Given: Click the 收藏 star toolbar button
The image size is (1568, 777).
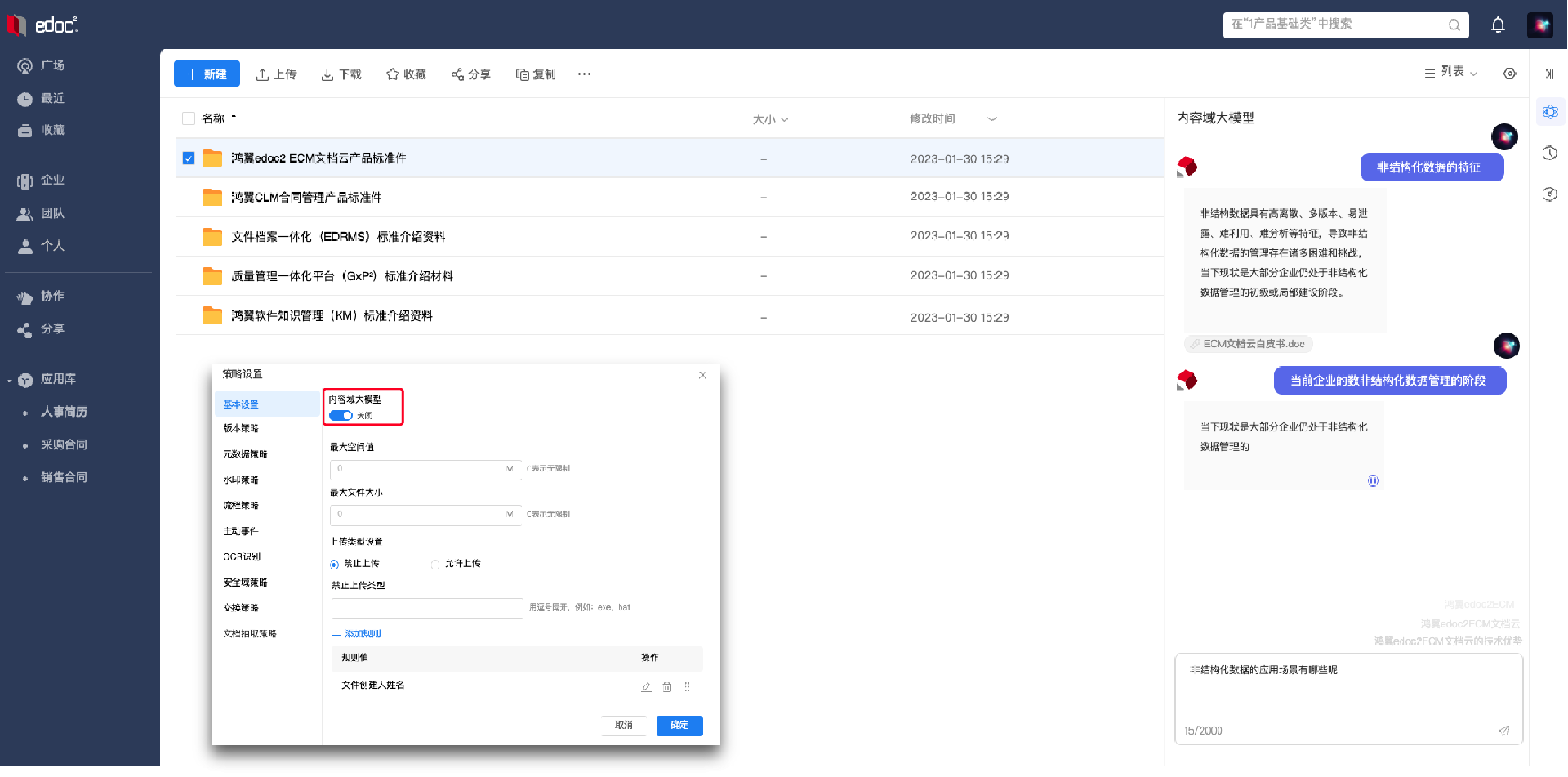Looking at the screenshot, I should pyautogui.click(x=406, y=74).
